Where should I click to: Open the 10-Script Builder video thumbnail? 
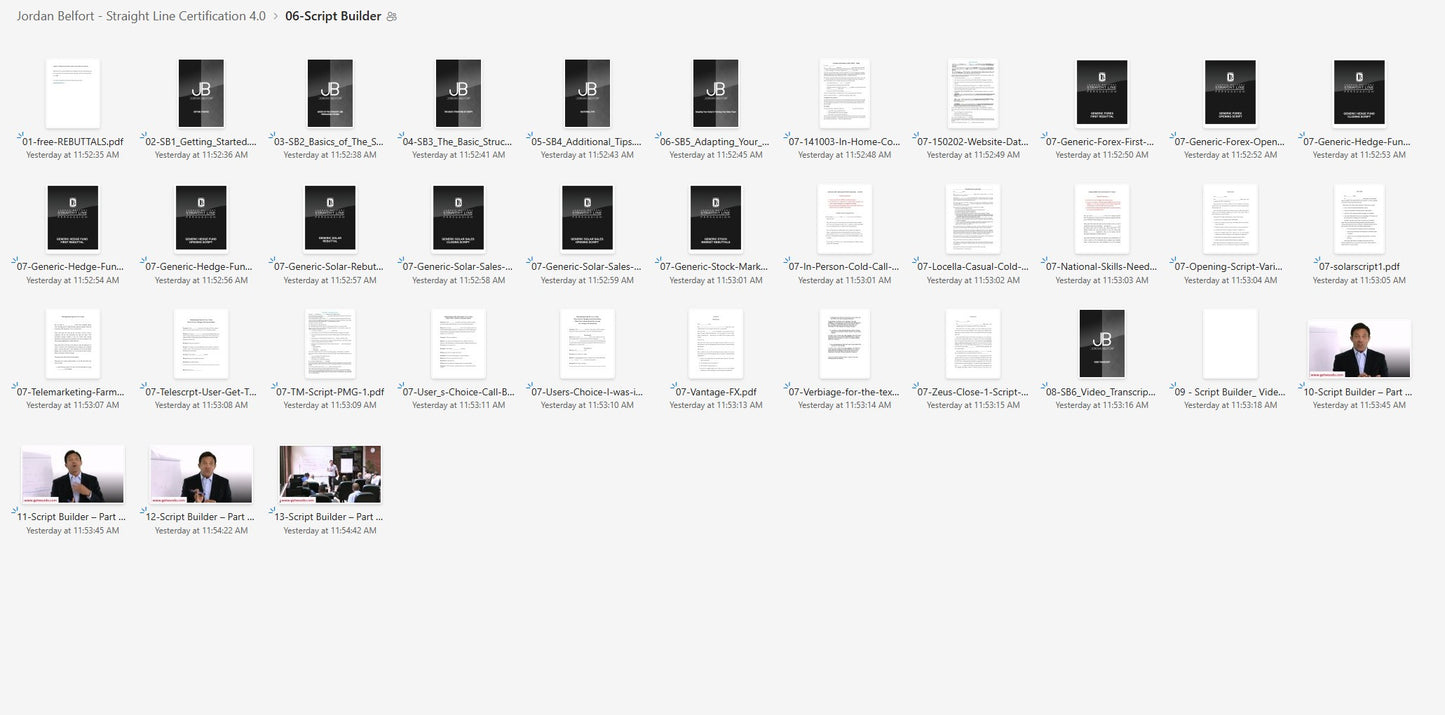[x=1359, y=348]
